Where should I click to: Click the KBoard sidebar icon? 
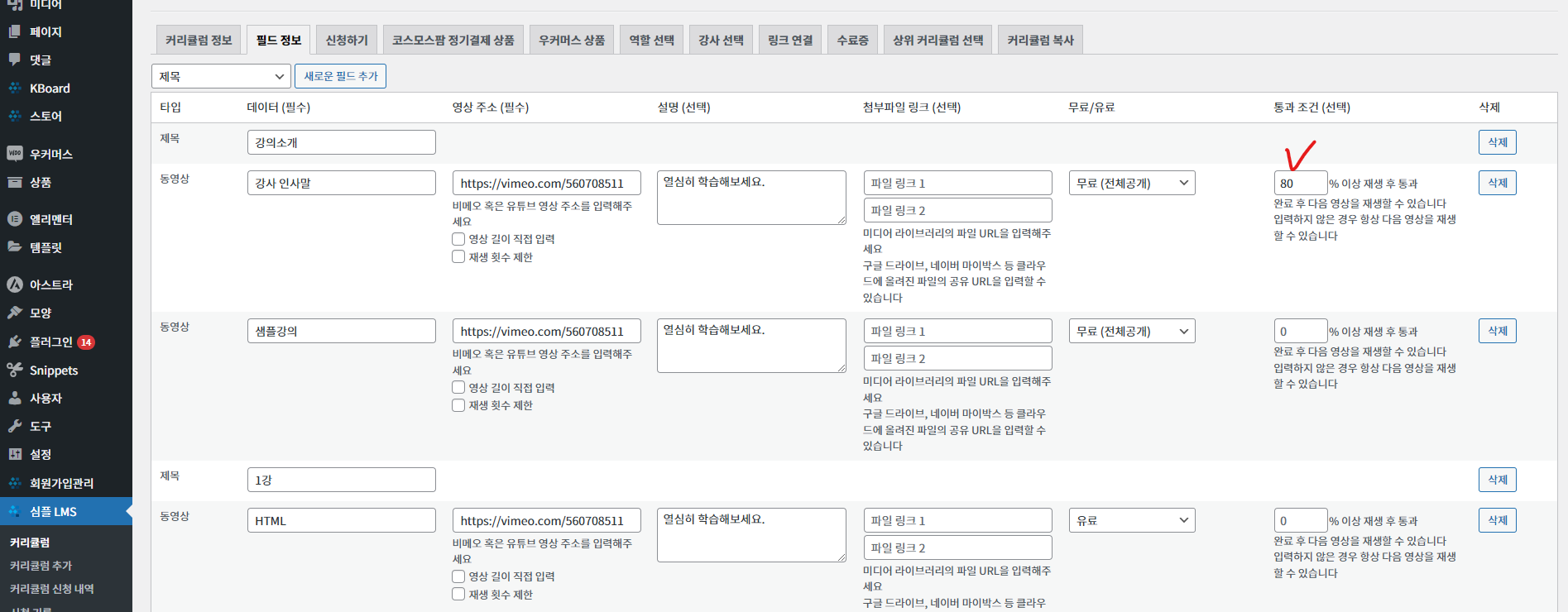(x=15, y=88)
